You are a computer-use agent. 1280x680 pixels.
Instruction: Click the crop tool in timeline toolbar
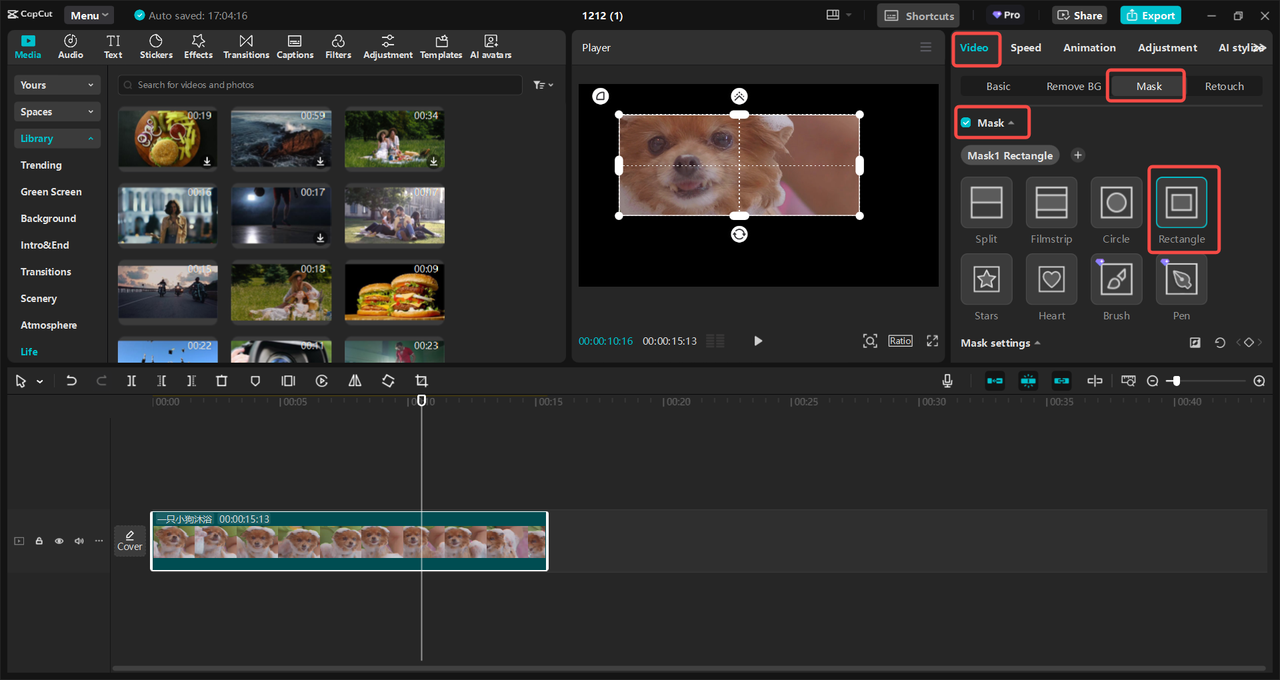click(x=421, y=381)
